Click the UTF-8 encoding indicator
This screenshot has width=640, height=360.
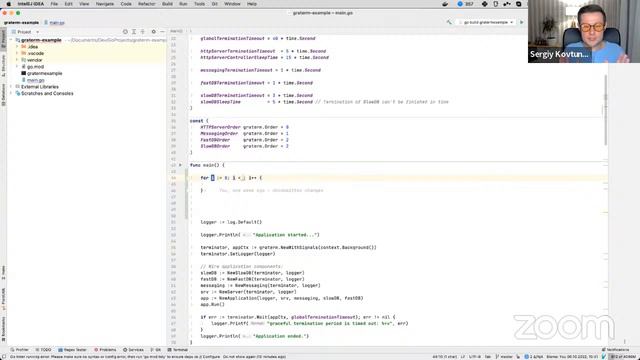(x=475, y=357)
